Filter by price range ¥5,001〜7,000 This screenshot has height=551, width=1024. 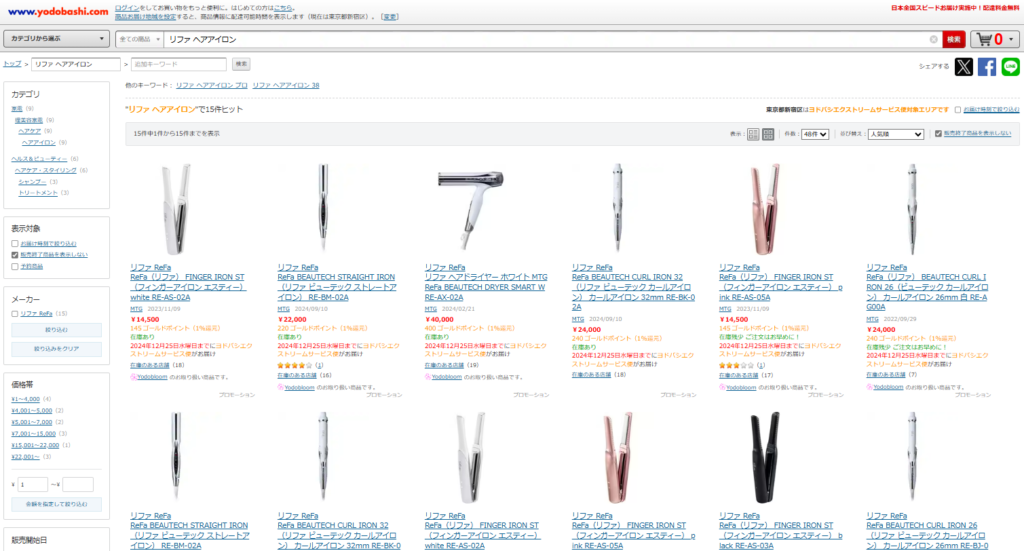coord(31,422)
